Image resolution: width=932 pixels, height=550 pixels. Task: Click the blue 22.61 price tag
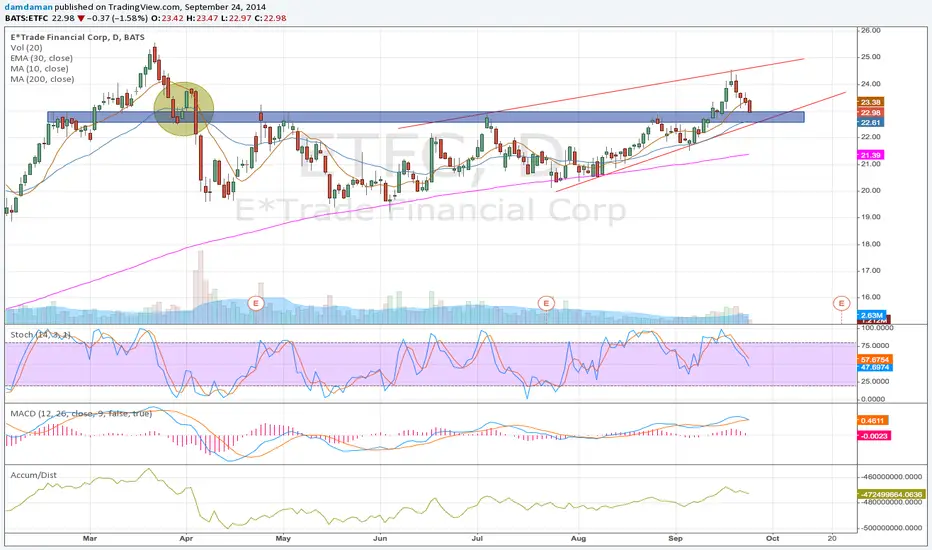[x=870, y=122]
